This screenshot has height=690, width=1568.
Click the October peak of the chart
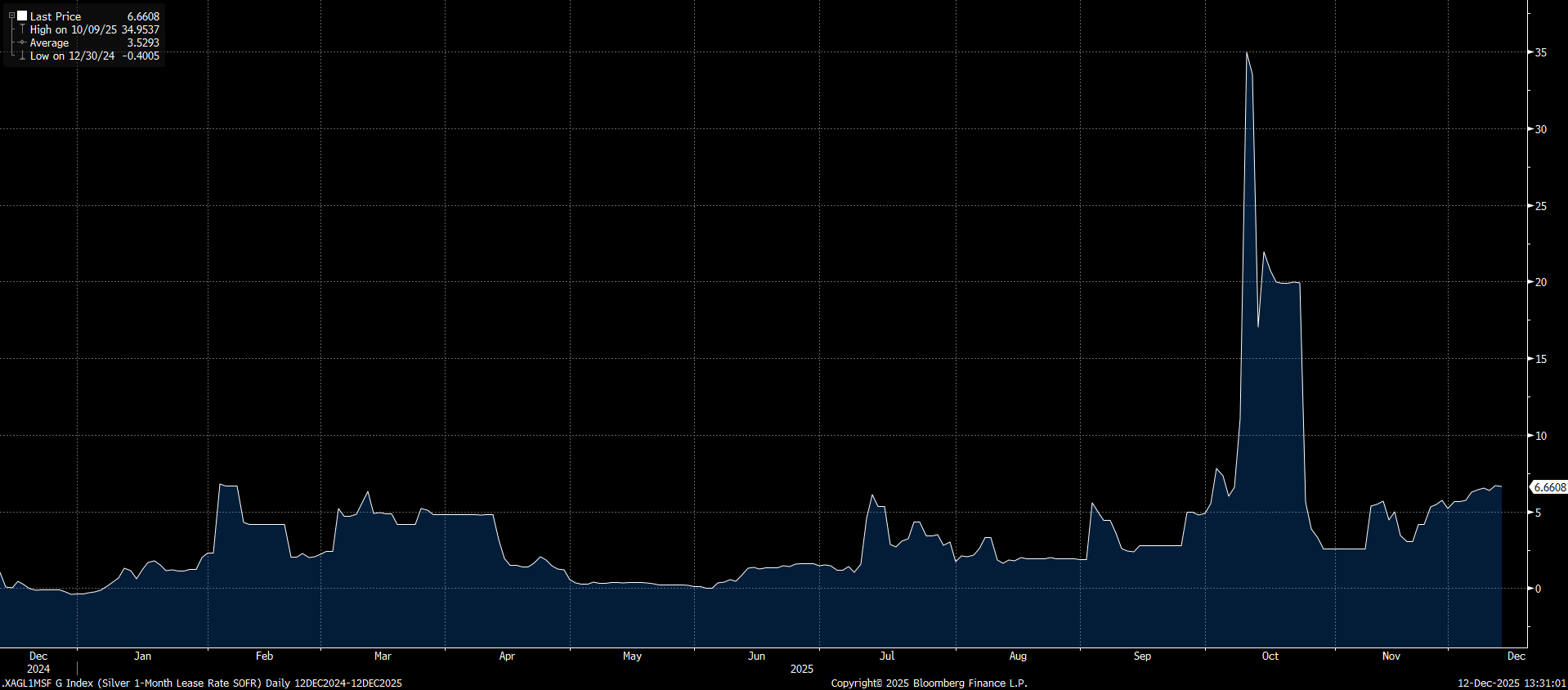[1247, 53]
